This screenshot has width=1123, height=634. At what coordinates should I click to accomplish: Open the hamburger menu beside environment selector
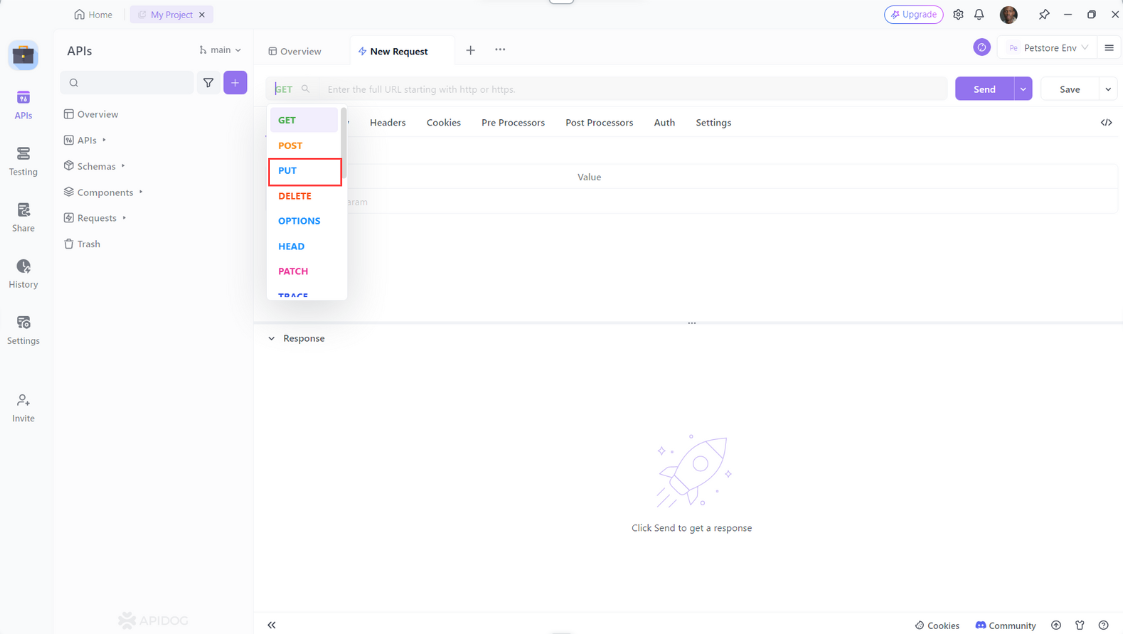(1109, 48)
